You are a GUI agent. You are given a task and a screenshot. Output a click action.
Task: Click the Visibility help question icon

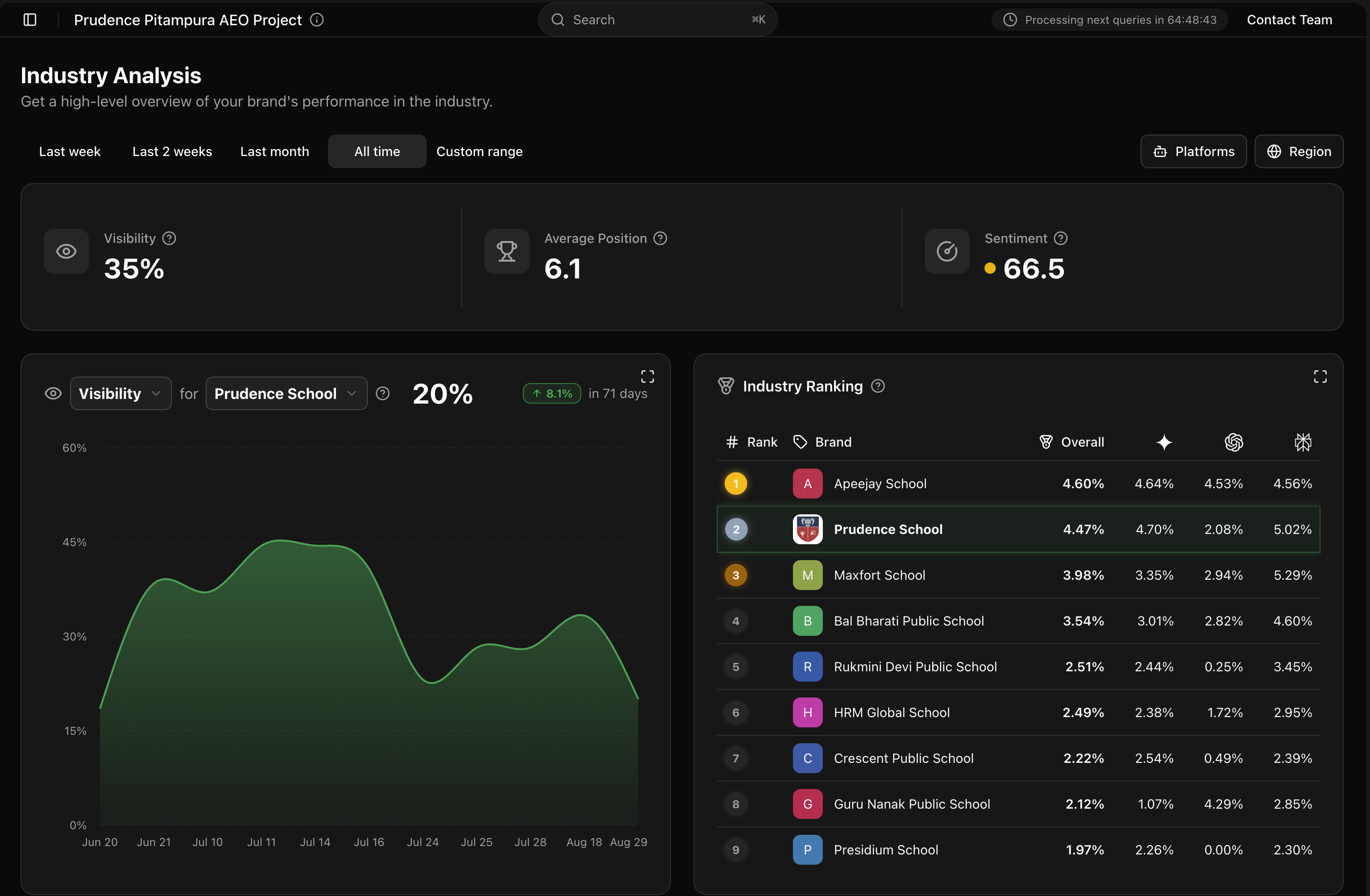tap(169, 238)
